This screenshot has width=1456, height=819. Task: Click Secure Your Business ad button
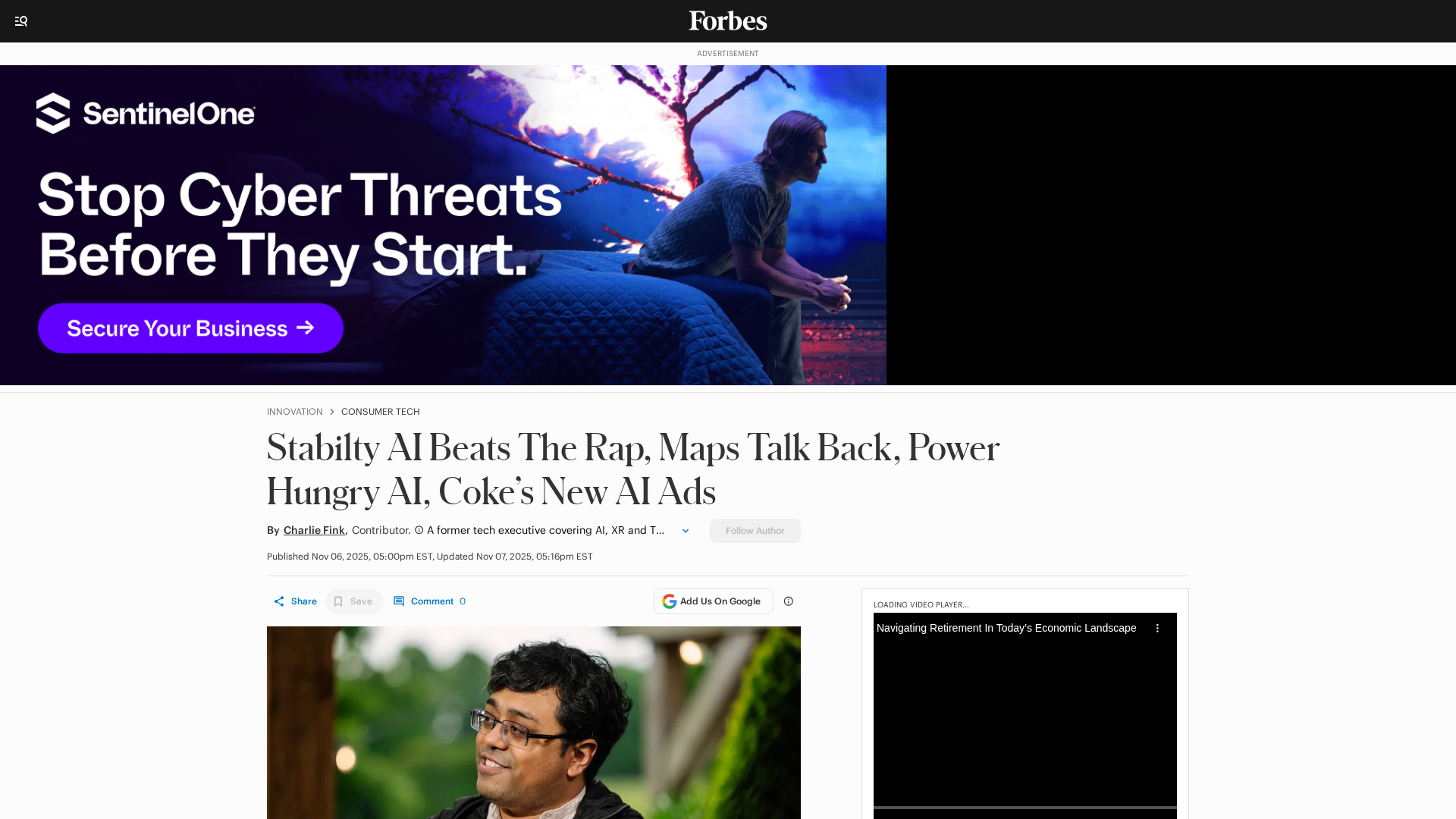coord(191,328)
